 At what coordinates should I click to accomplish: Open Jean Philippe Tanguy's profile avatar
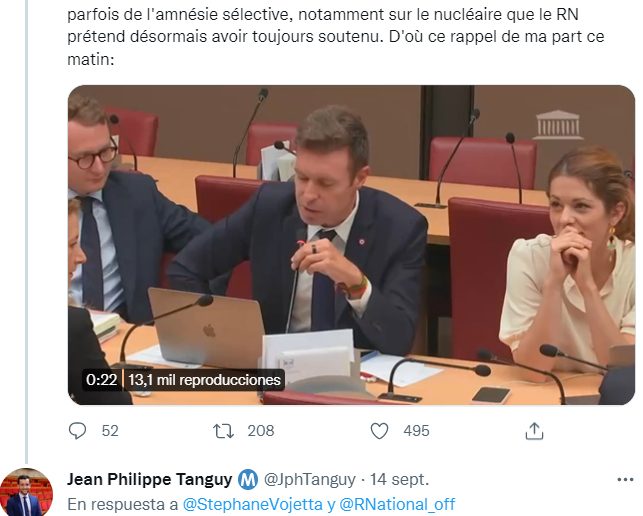pos(27,492)
